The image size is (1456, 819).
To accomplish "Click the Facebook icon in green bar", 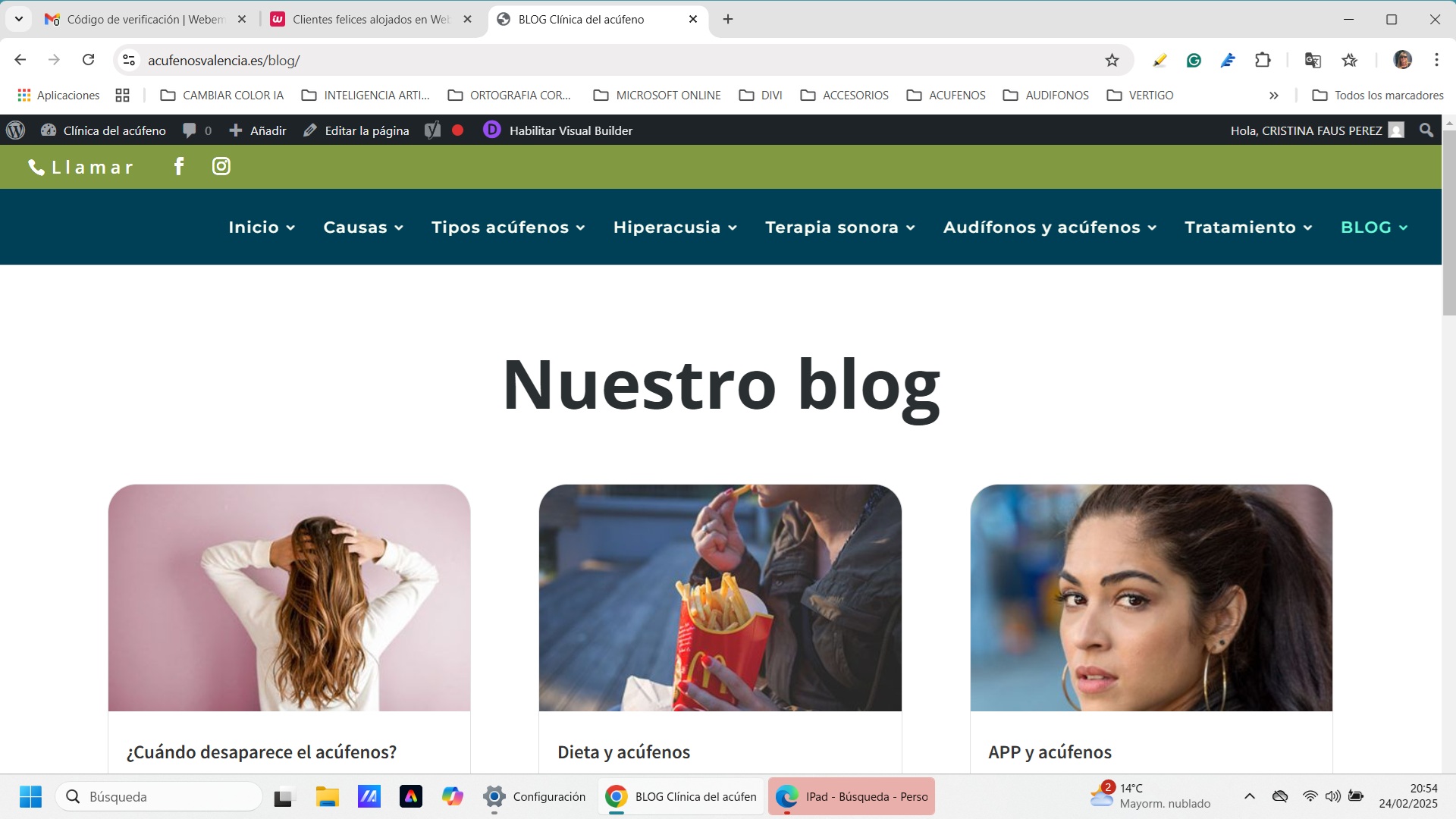I will 179,166.
